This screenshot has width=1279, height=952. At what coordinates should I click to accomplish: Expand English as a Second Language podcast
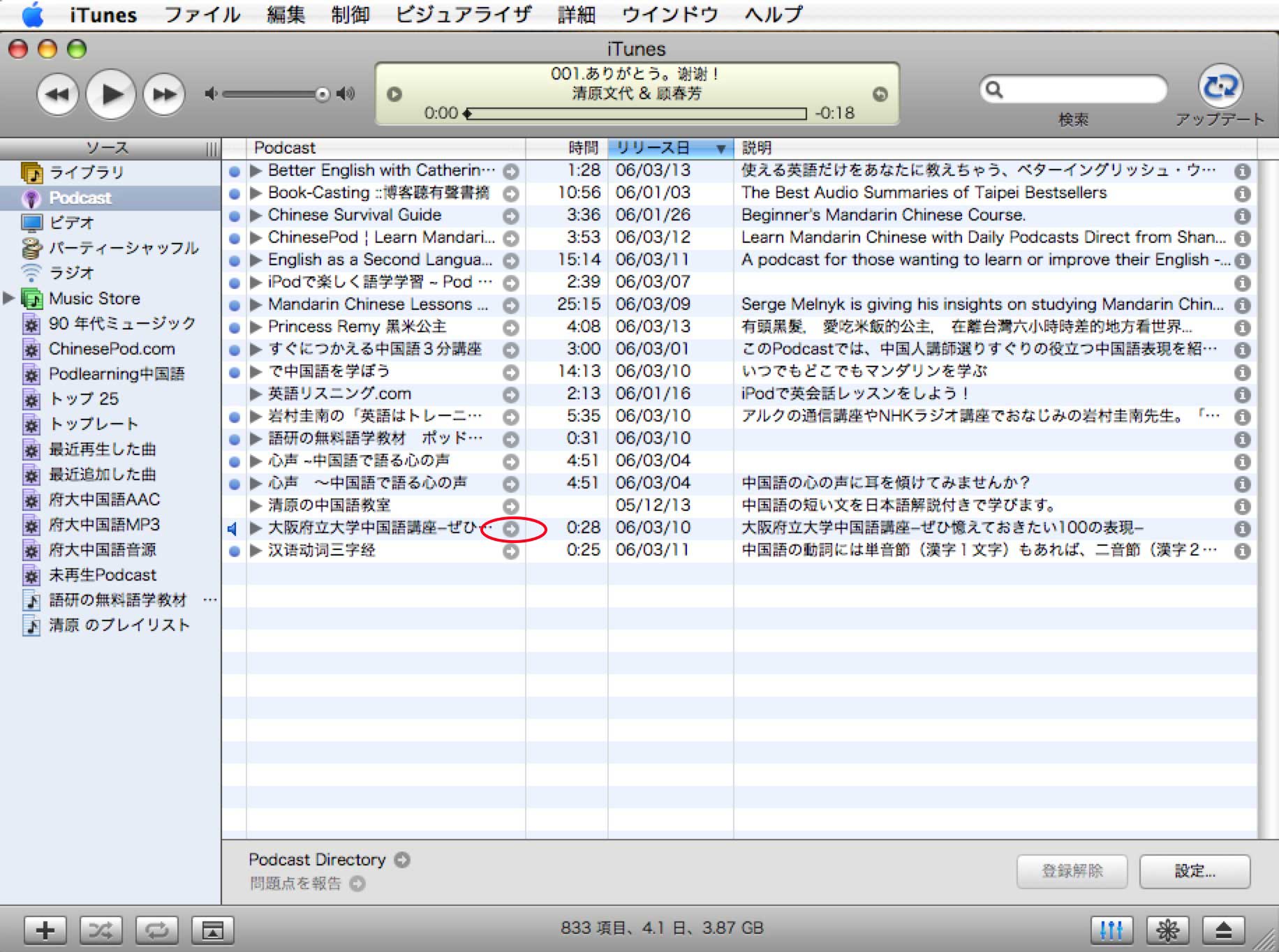(x=256, y=260)
